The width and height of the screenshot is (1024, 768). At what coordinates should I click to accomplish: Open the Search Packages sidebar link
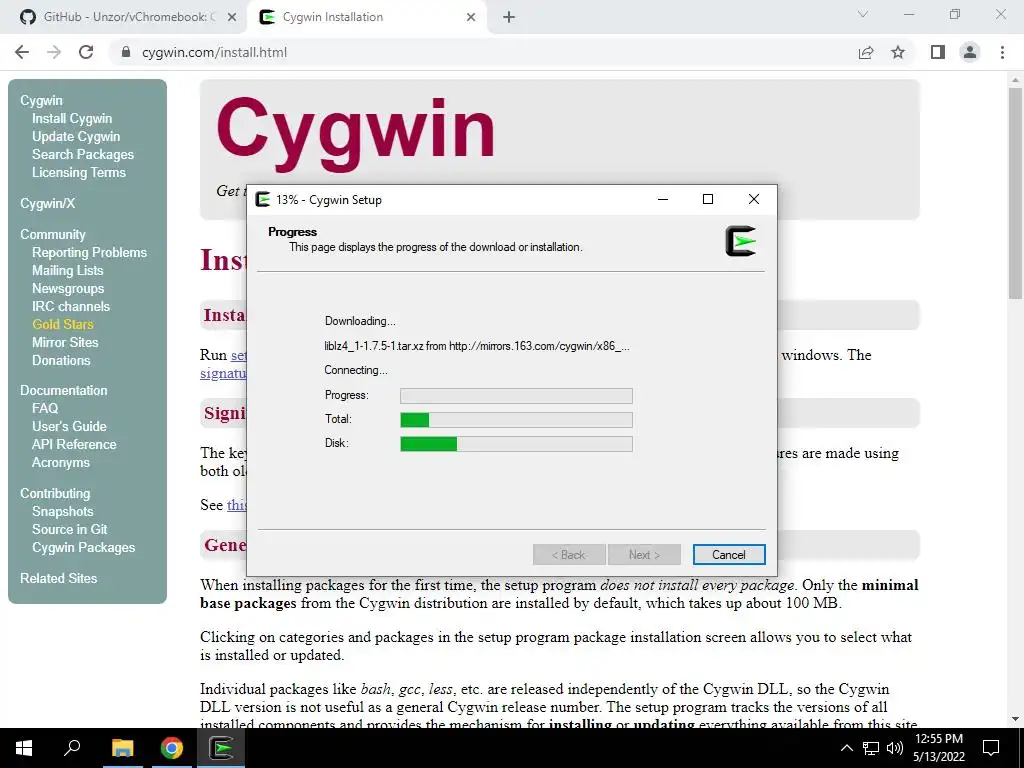coord(83,154)
